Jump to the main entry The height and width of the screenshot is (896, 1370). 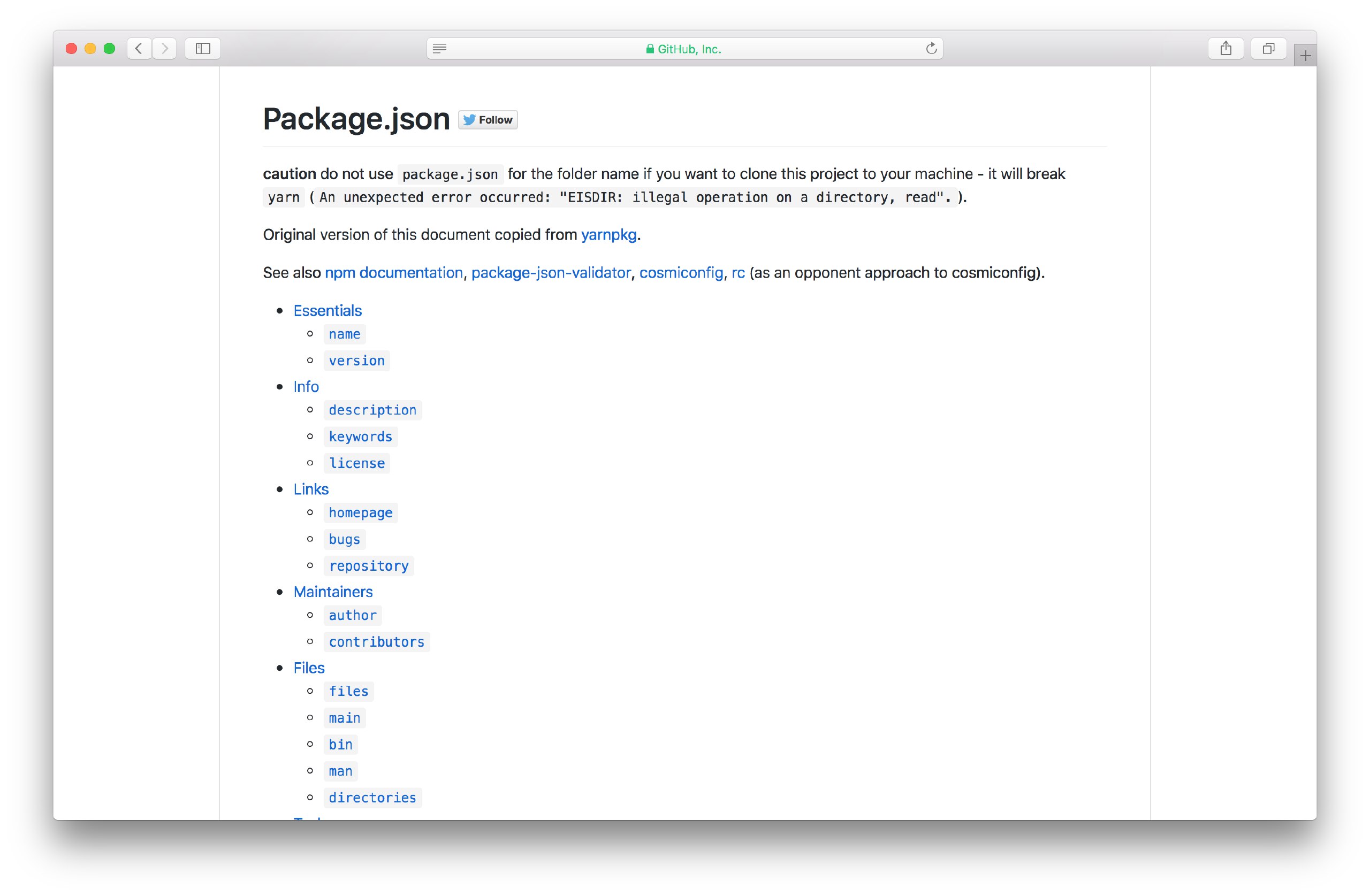(344, 718)
